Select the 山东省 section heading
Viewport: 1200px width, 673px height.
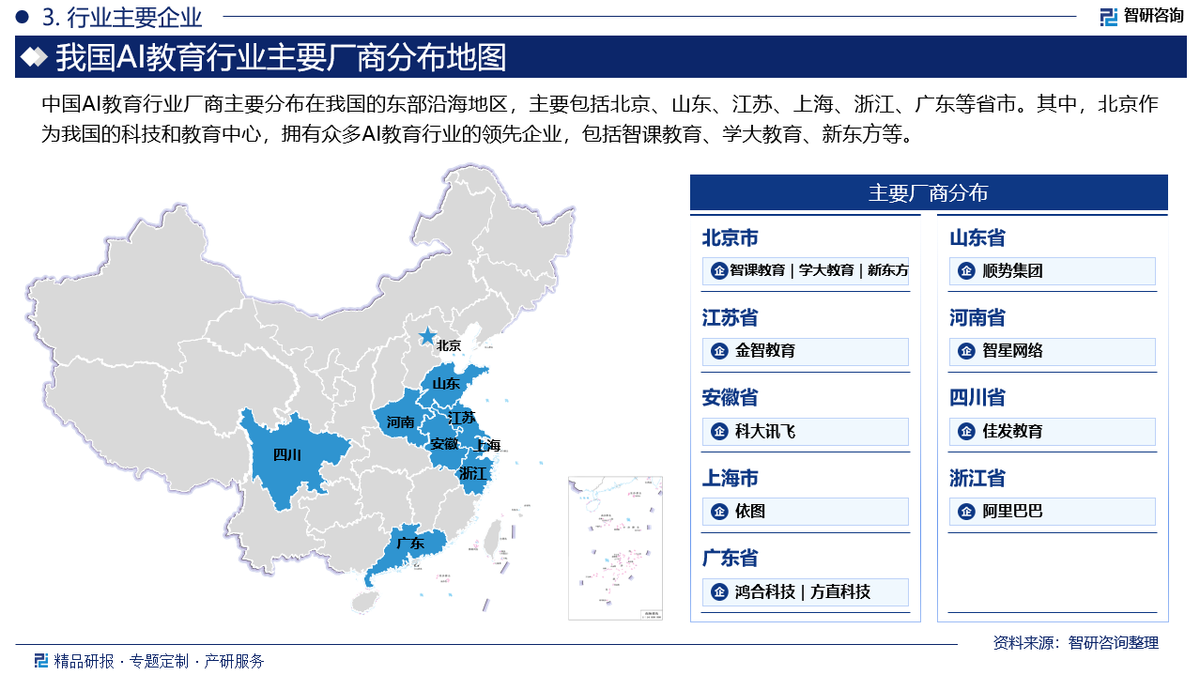pos(977,238)
